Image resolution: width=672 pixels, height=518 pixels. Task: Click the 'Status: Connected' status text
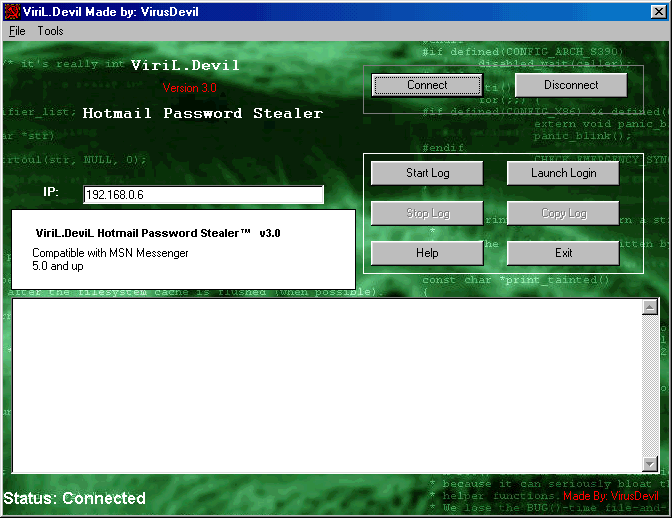(x=75, y=498)
